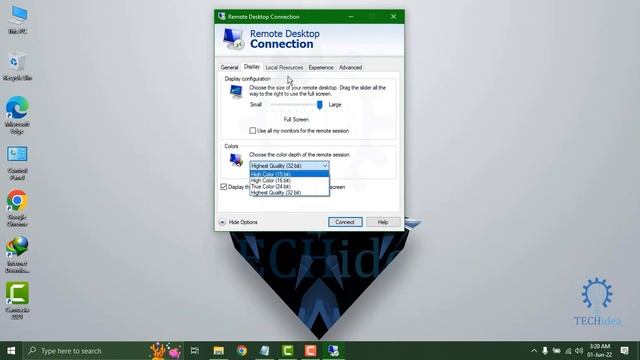Open Task View from the taskbar
Screen dimensions: 640x360
(195, 351)
